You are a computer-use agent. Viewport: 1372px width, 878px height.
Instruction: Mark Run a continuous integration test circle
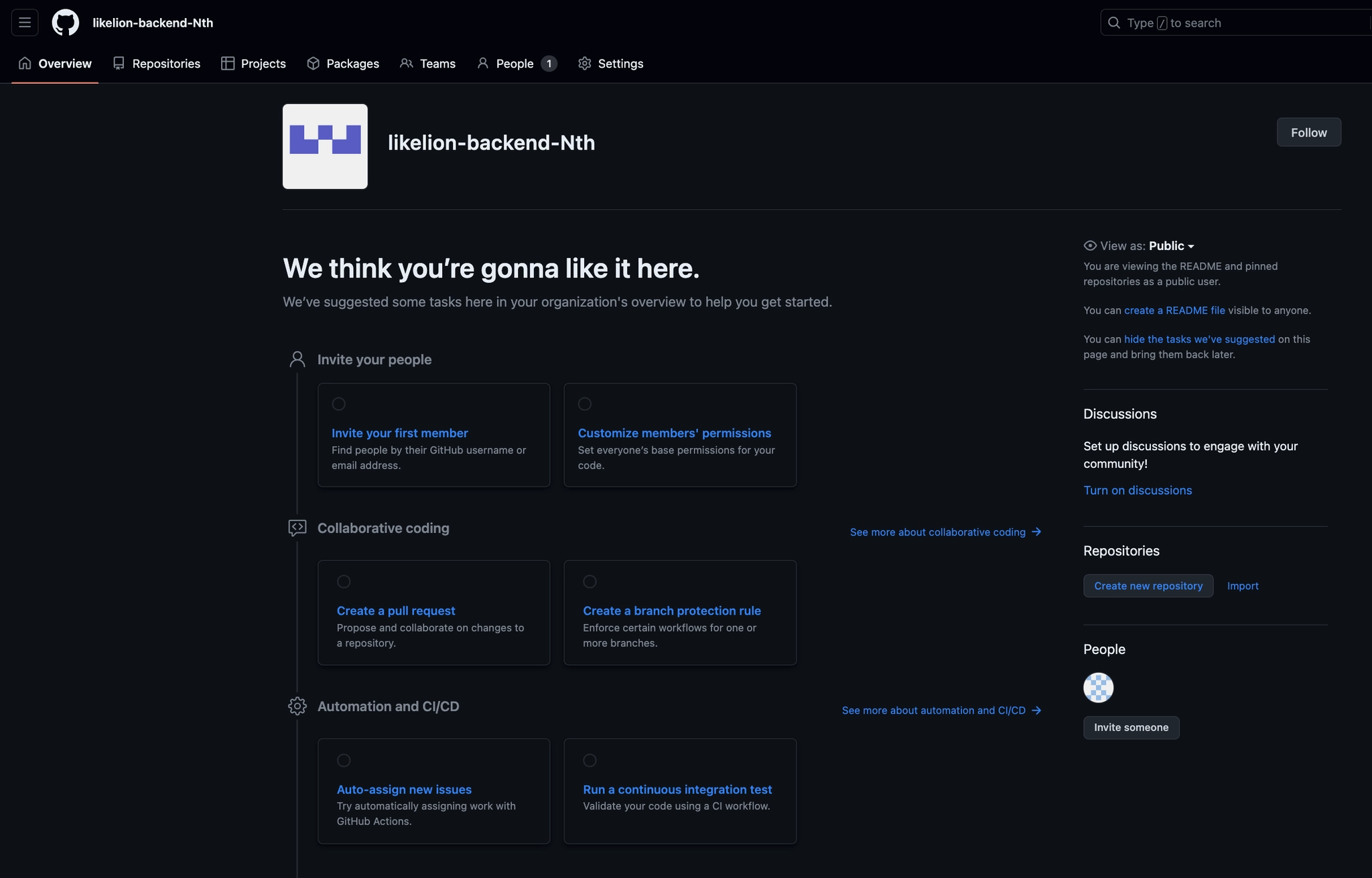pos(590,761)
